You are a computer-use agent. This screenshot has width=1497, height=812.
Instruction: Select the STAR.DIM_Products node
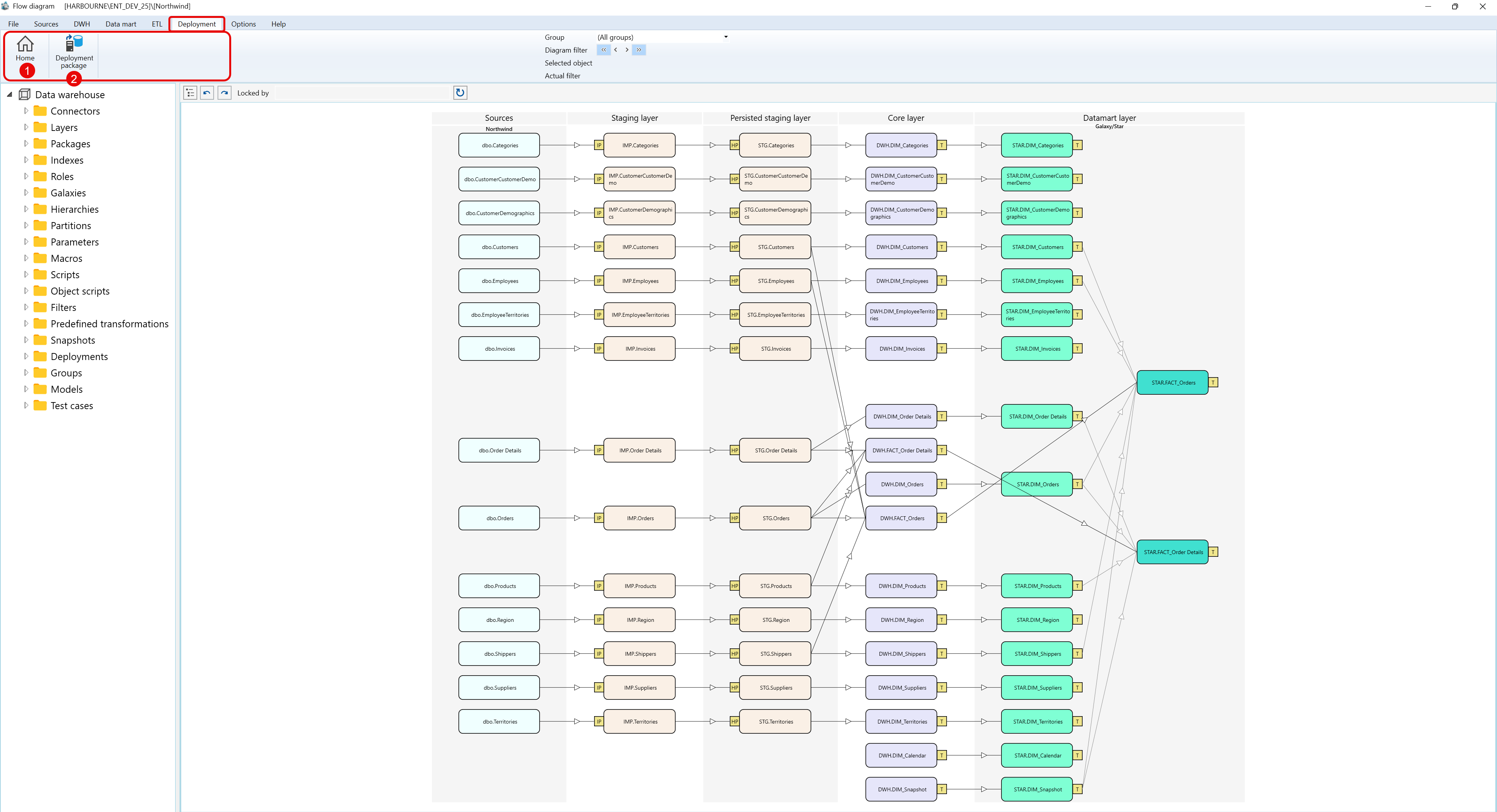click(x=1037, y=586)
